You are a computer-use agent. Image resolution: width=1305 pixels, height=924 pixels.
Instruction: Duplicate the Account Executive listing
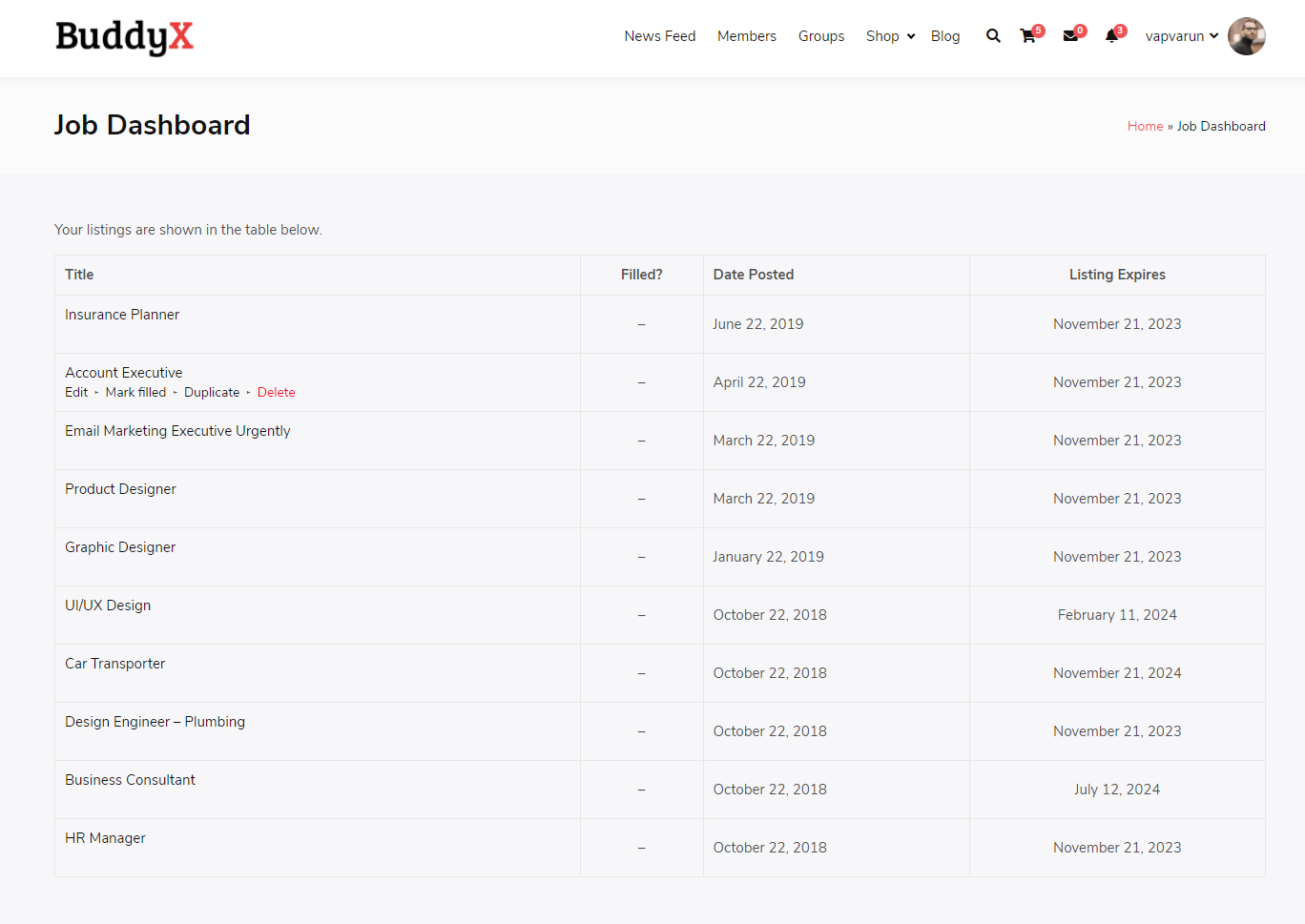click(212, 392)
